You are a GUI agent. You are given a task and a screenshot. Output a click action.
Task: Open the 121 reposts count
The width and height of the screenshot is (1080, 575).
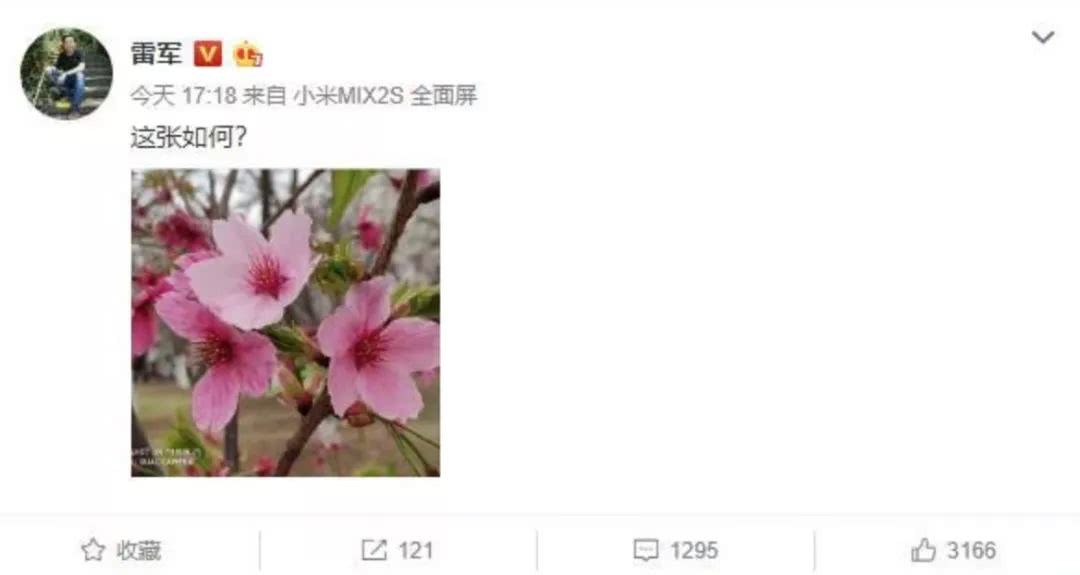tap(415, 550)
